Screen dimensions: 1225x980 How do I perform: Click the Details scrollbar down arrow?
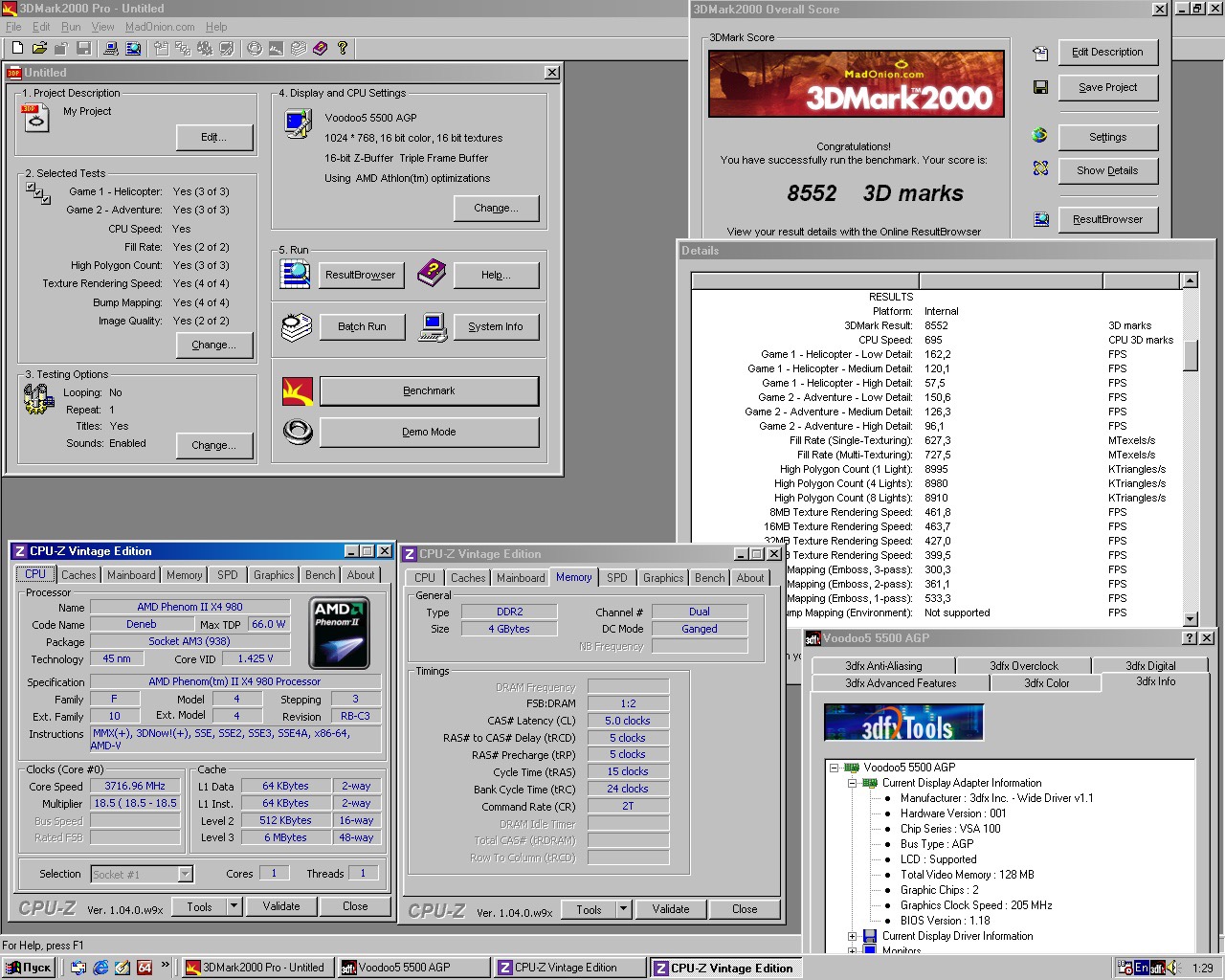pos(1191,619)
